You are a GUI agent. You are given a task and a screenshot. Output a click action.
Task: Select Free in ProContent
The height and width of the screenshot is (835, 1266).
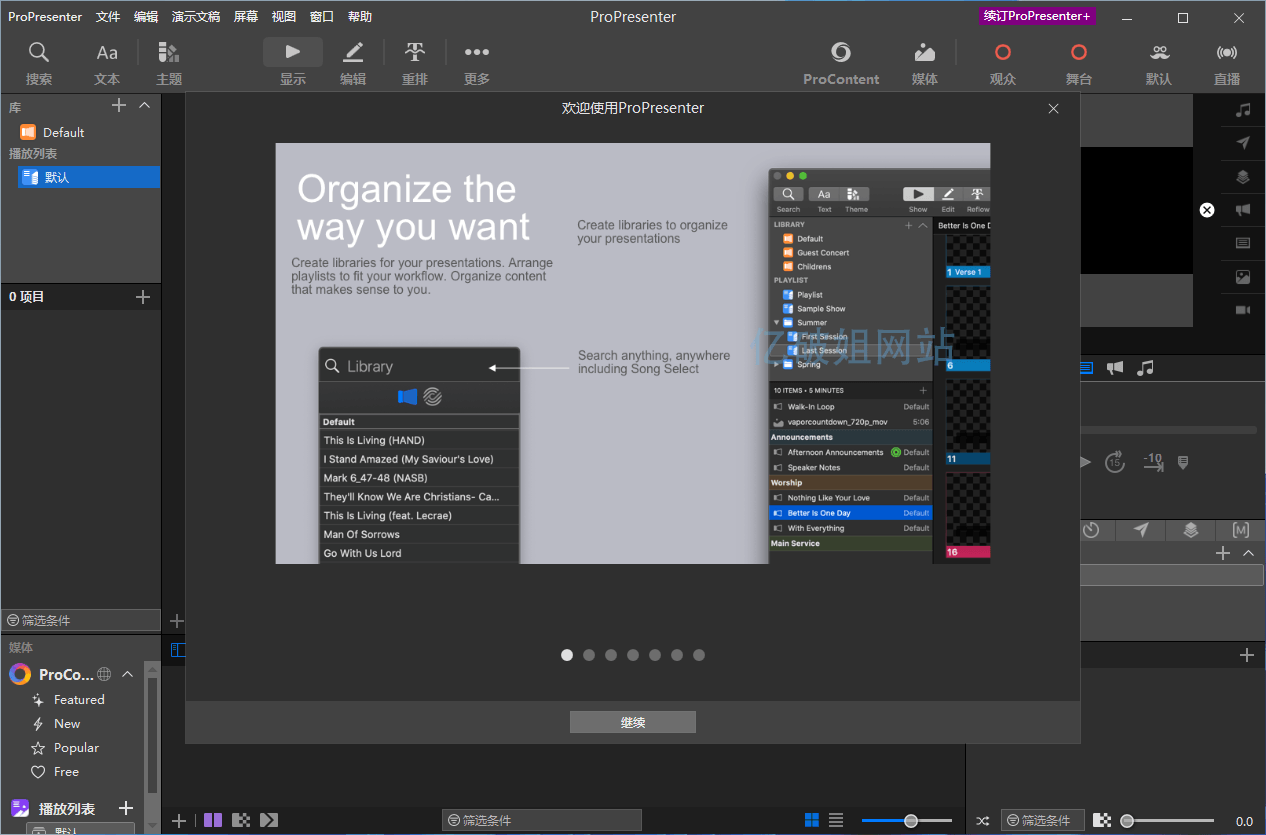point(66,772)
